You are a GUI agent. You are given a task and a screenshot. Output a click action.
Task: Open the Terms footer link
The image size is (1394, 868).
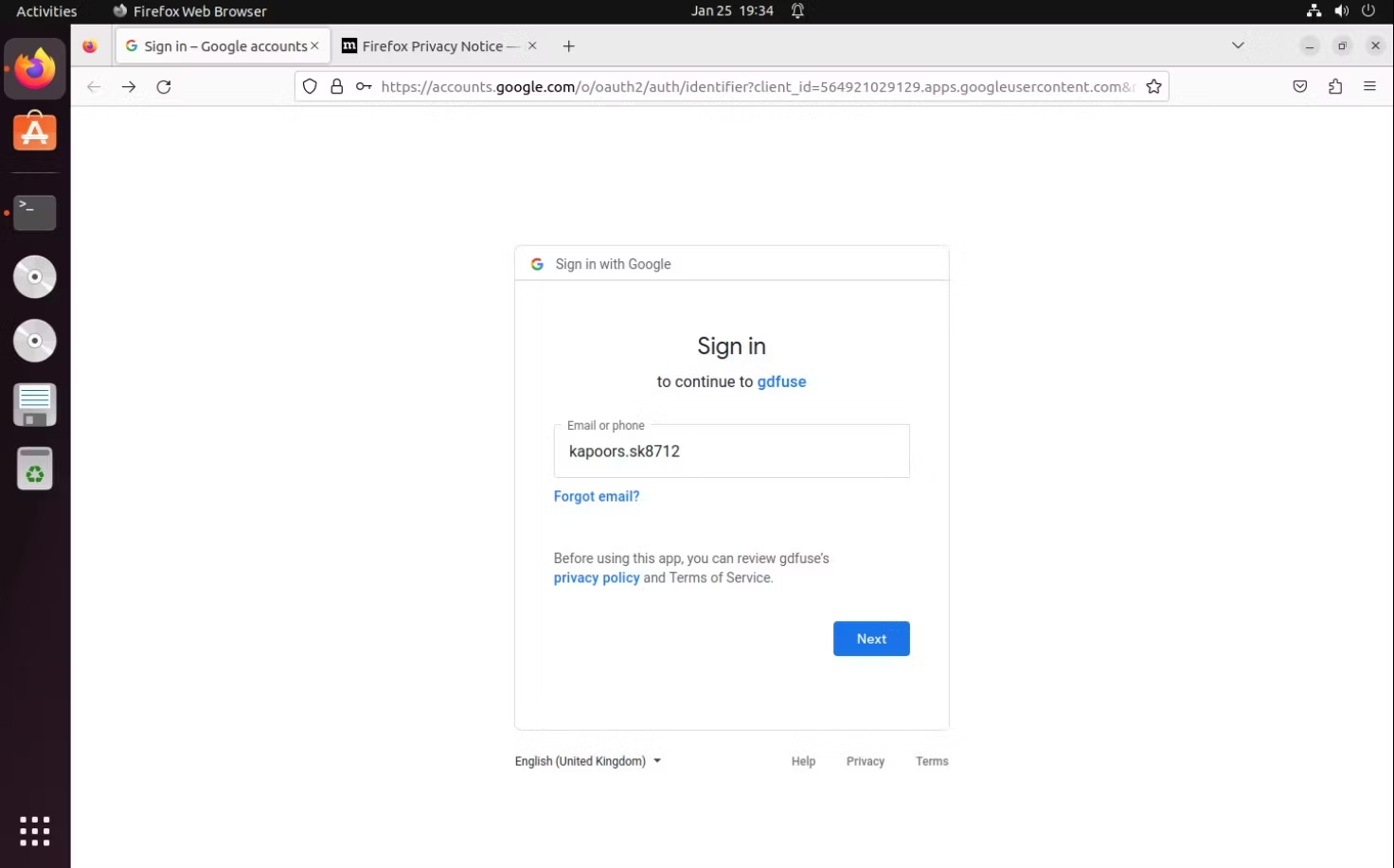[932, 761]
